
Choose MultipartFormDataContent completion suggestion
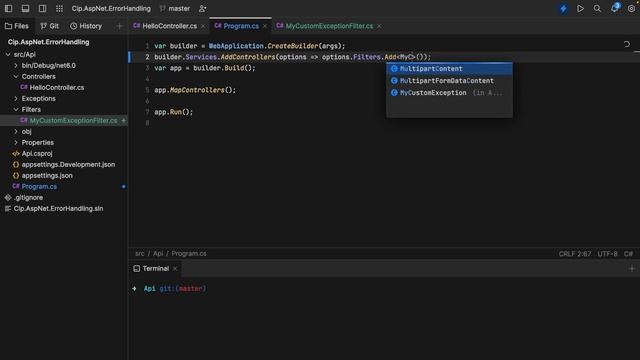pos(449,81)
